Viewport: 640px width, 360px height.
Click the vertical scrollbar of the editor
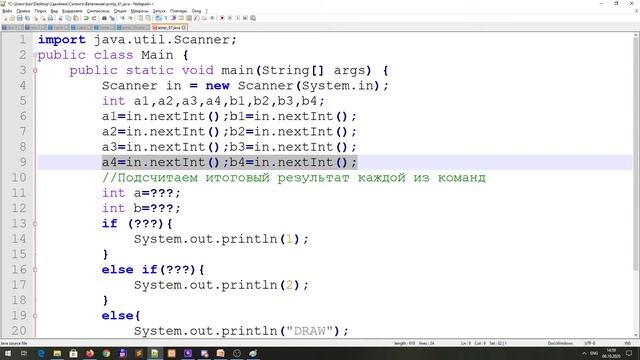[636, 154]
